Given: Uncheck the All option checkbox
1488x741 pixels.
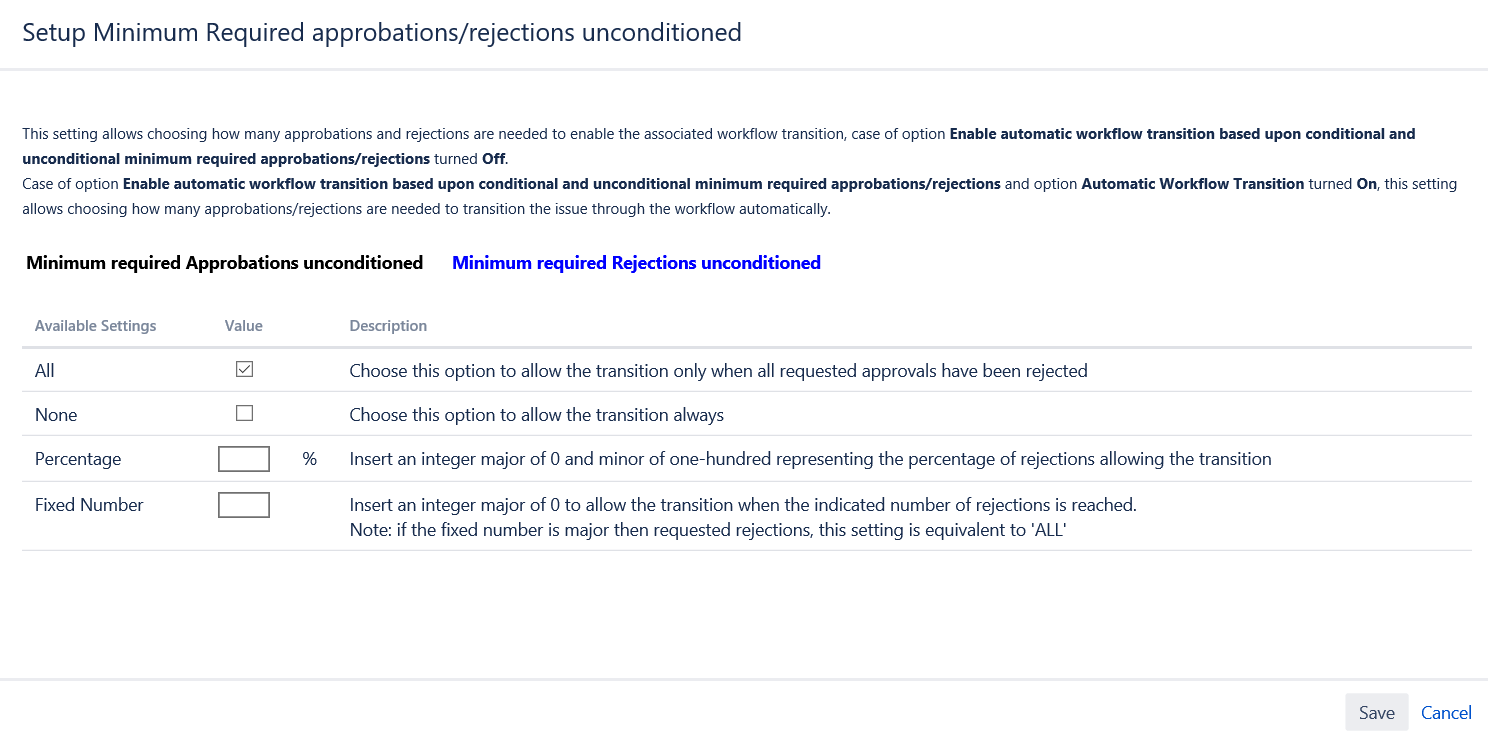Looking at the screenshot, I should (x=244, y=370).
